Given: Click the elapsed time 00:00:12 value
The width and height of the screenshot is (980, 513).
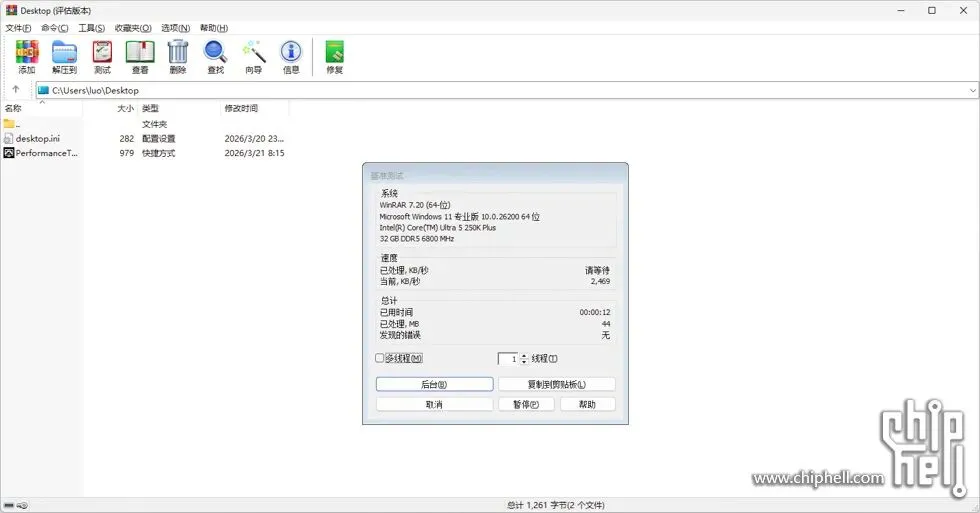Looking at the screenshot, I should pyautogui.click(x=594, y=312).
